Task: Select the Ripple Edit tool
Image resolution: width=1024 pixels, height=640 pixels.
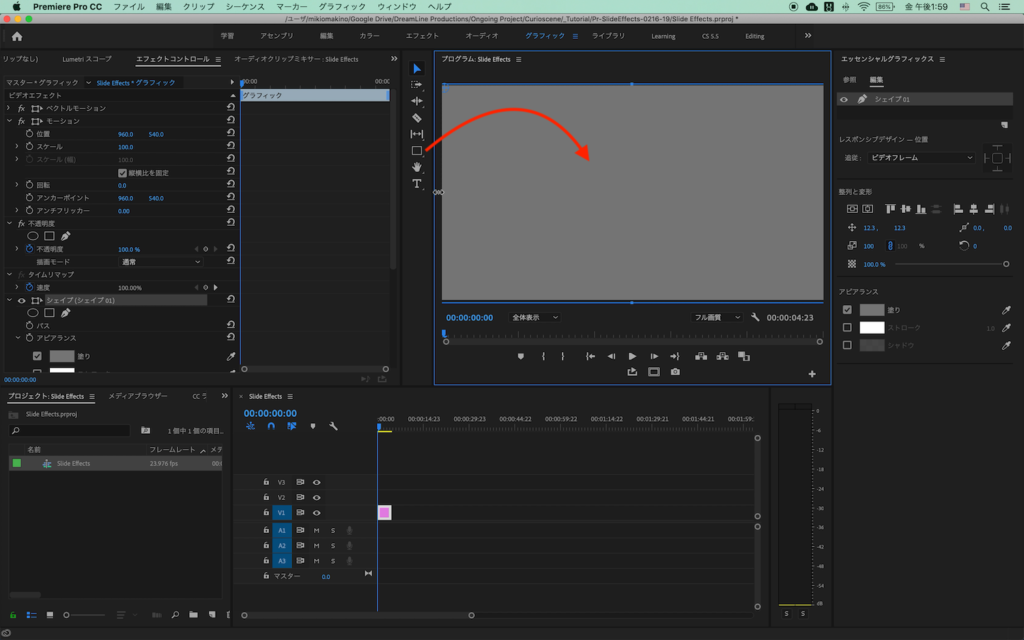Action: 417,101
